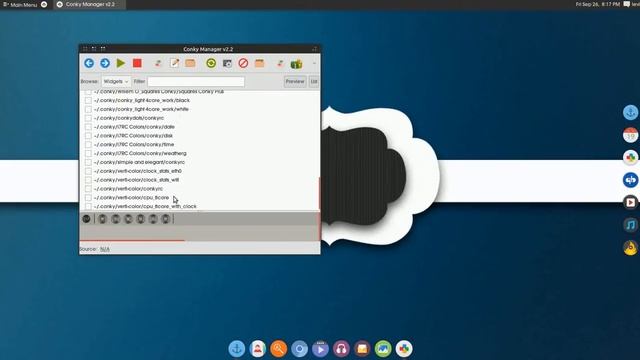
Task: Select row text verti-color/conkyrc
Action: point(128,189)
